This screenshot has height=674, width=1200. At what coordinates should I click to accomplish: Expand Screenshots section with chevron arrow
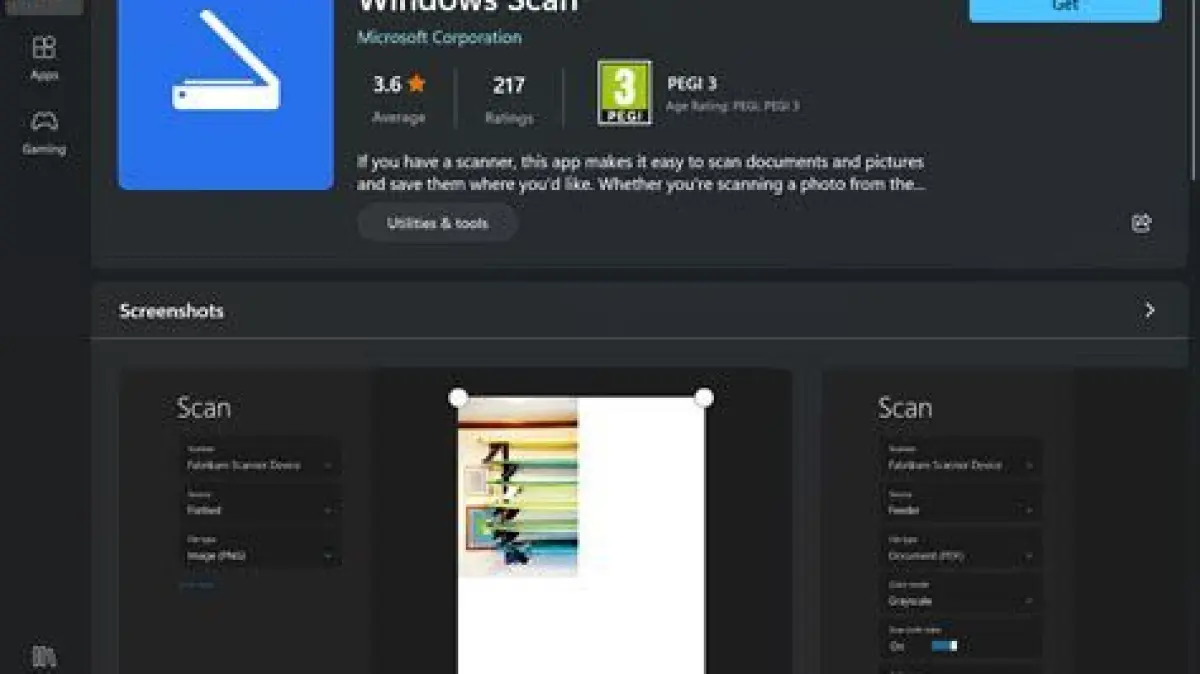[1149, 310]
